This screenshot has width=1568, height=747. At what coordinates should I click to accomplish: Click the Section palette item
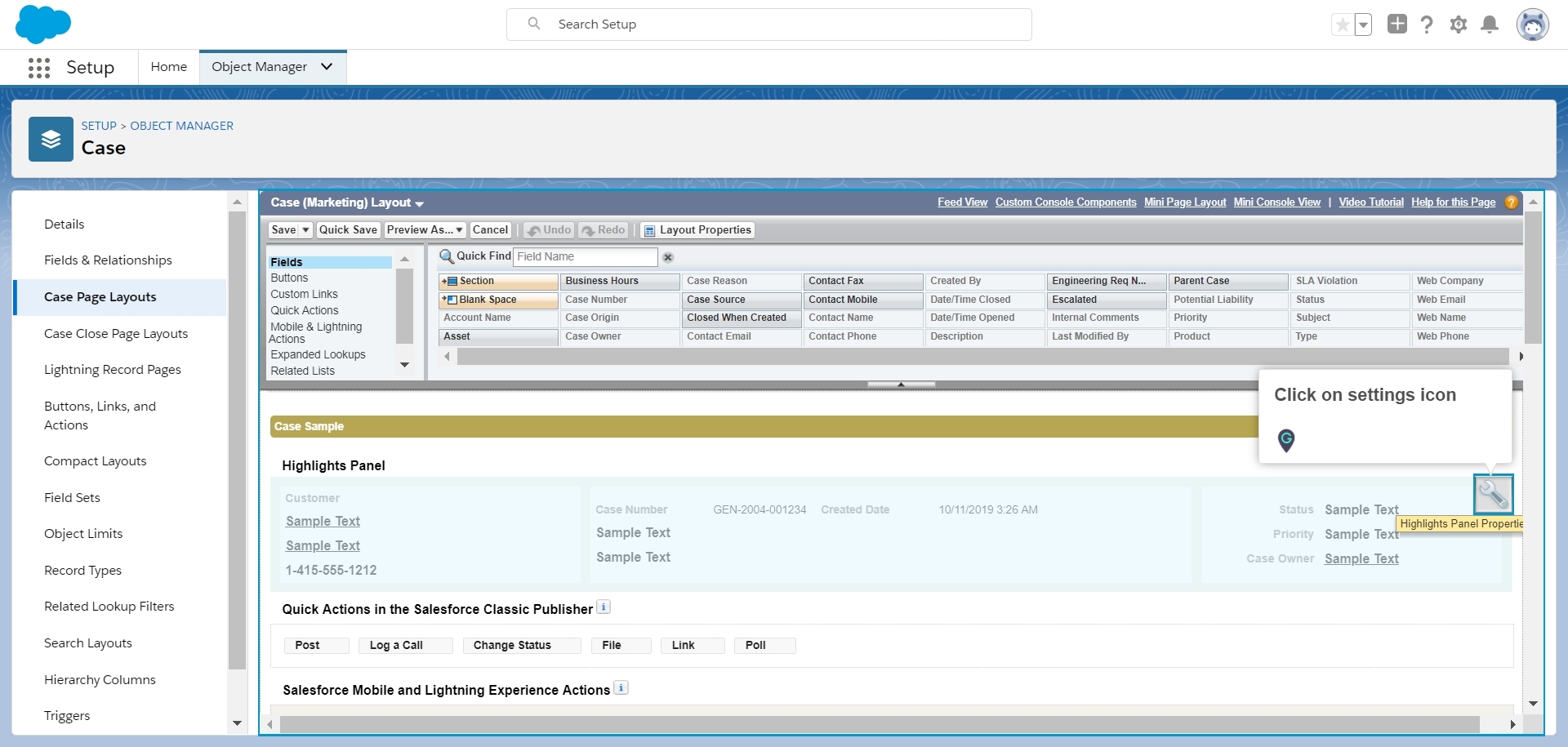[x=498, y=281]
